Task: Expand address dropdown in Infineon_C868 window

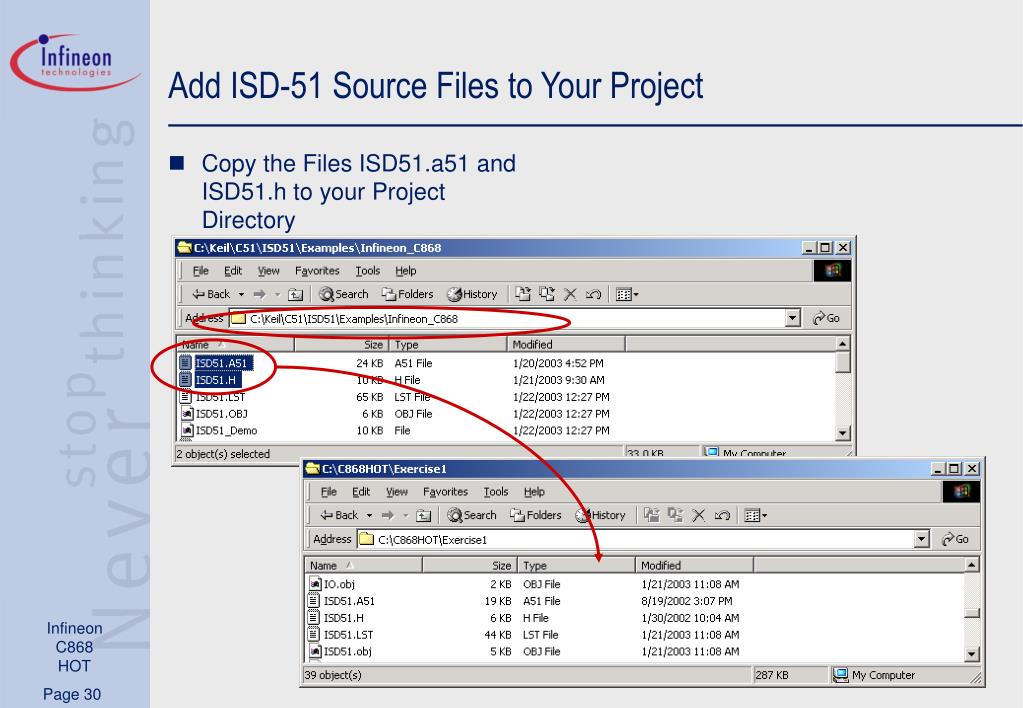Action: [793, 318]
